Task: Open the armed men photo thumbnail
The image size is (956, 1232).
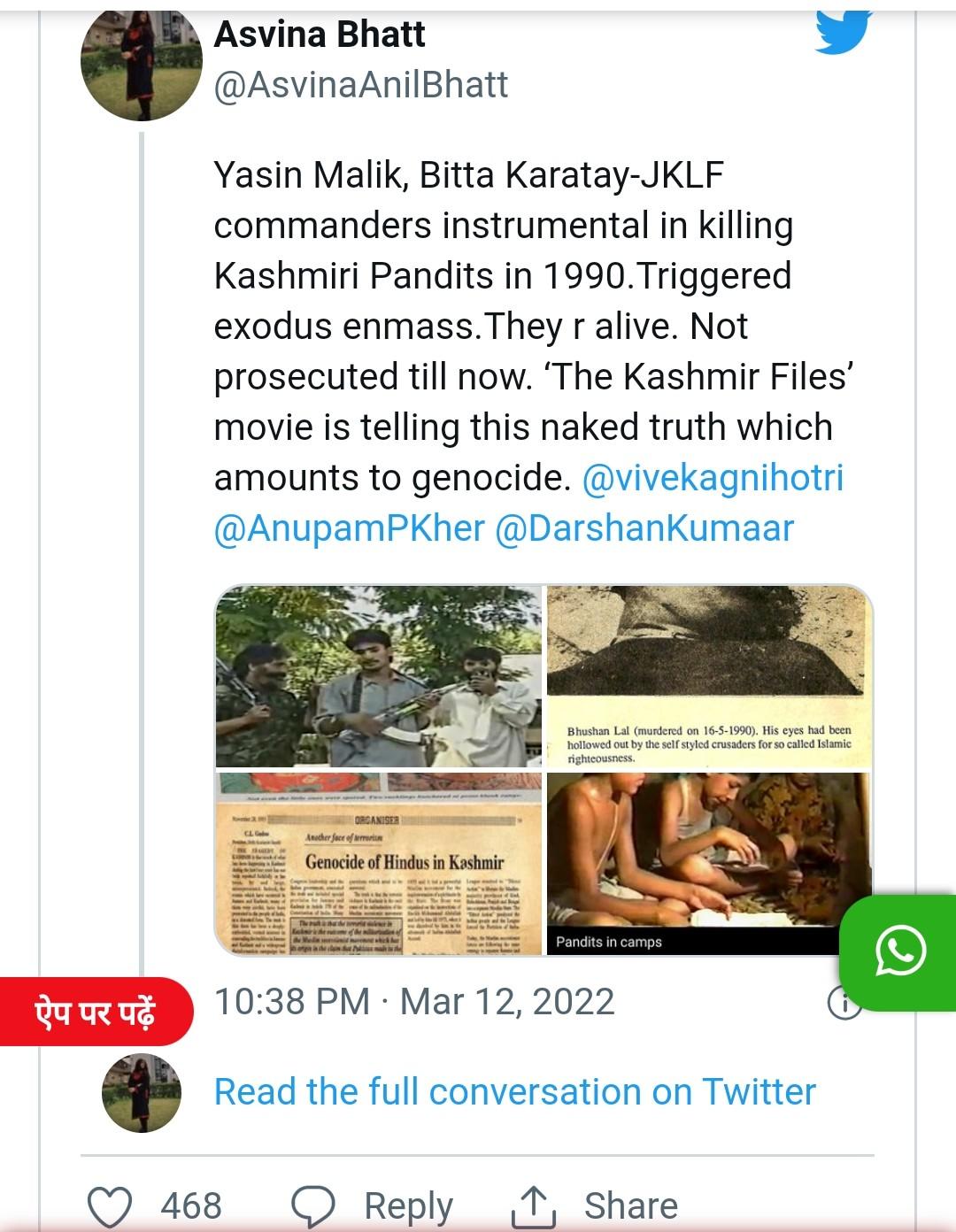Action: (379, 676)
